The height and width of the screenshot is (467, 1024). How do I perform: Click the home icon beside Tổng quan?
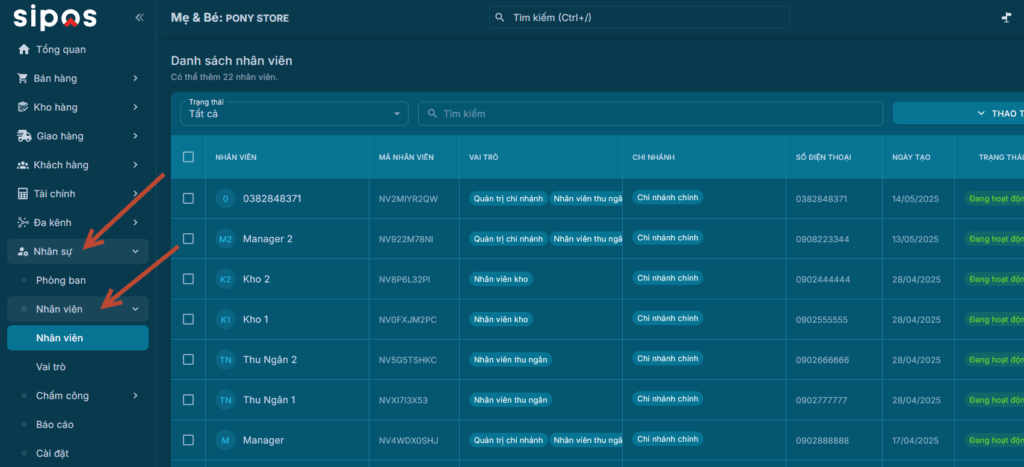(x=24, y=50)
